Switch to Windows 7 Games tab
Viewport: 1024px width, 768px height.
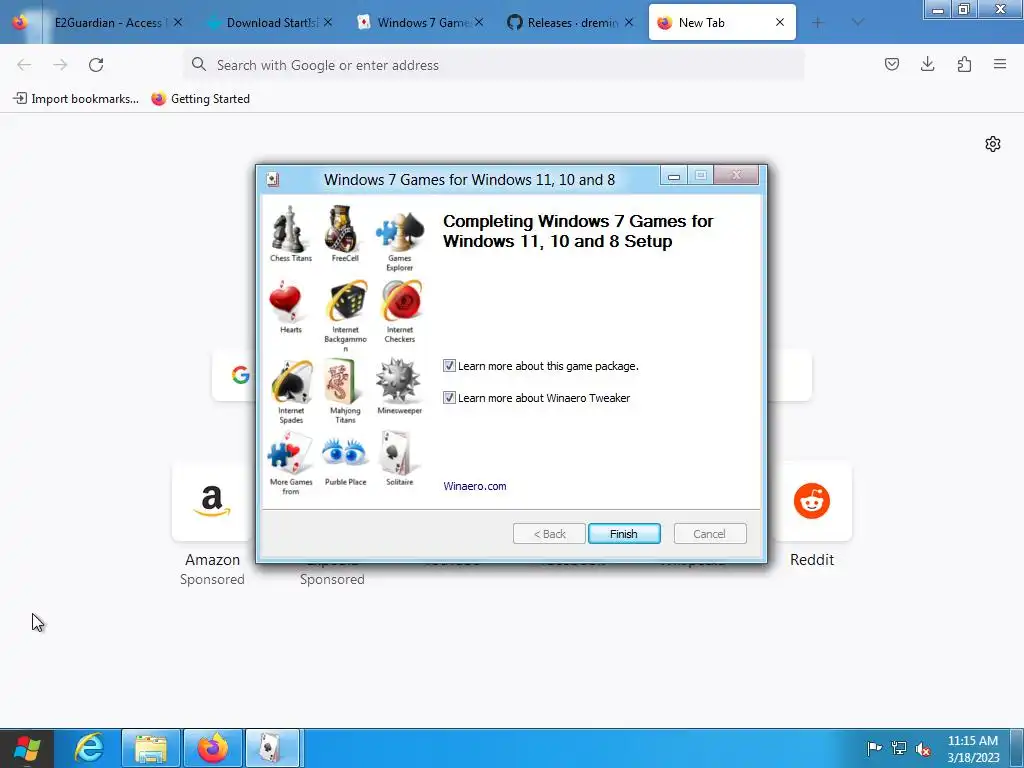pos(420,23)
